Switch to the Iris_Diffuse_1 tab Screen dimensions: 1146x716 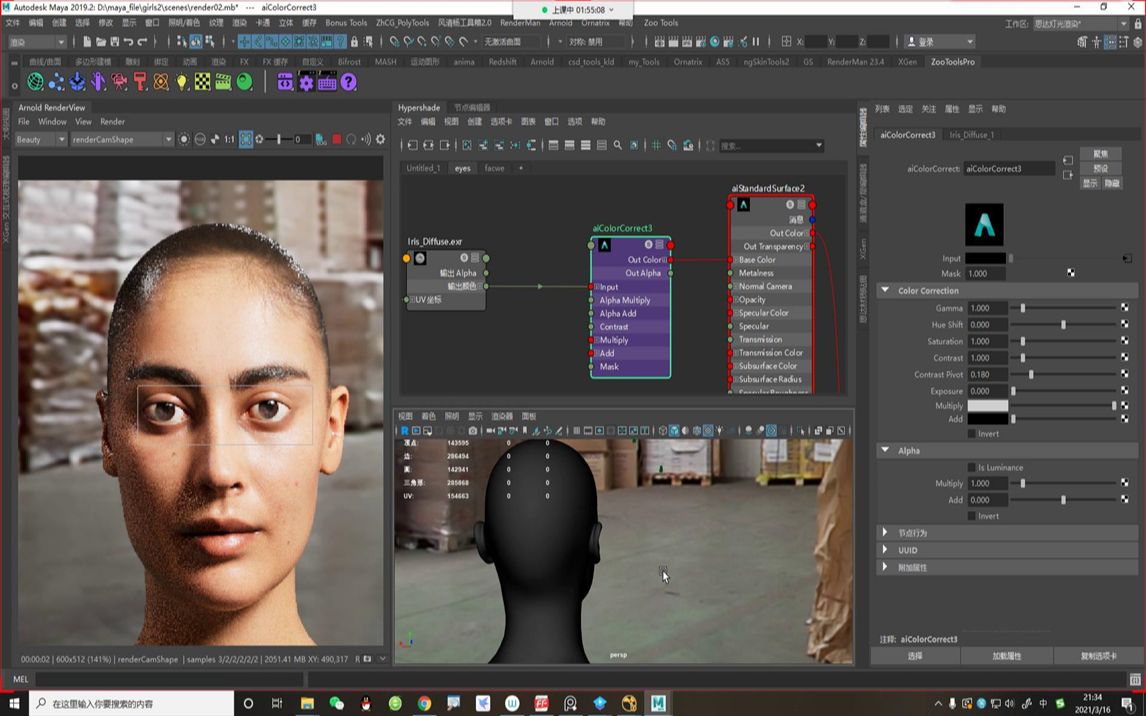pyautogui.click(x=971, y=135)
